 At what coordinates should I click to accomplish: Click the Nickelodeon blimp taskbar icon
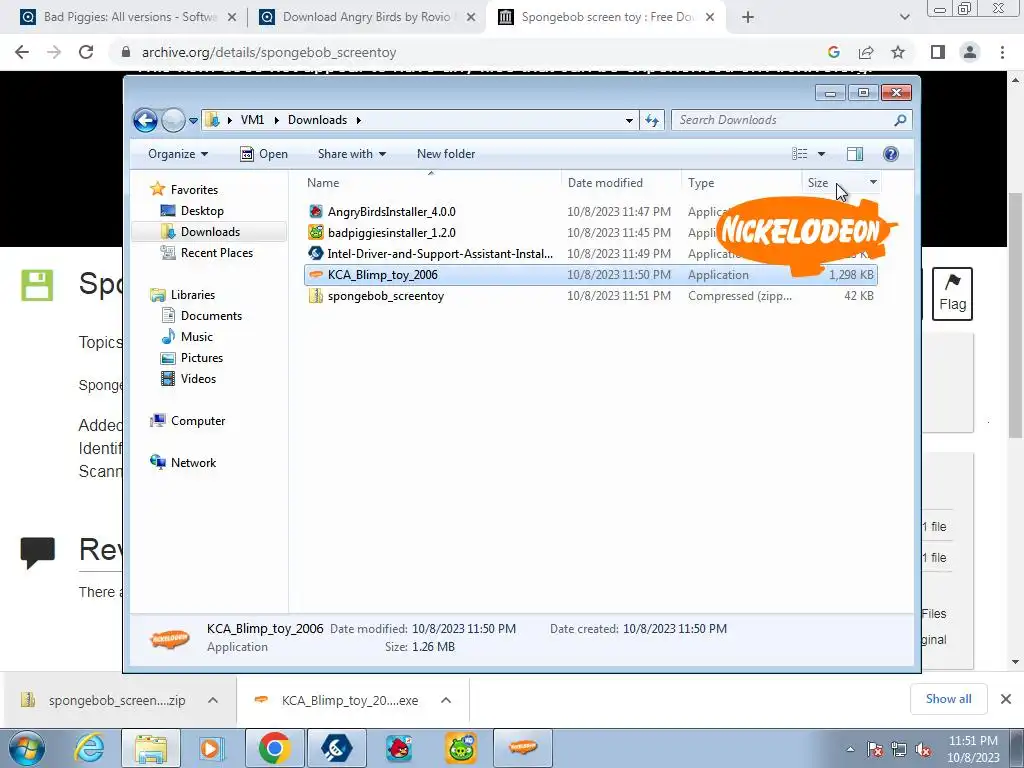pyautogui.click(x=523, y=748)
